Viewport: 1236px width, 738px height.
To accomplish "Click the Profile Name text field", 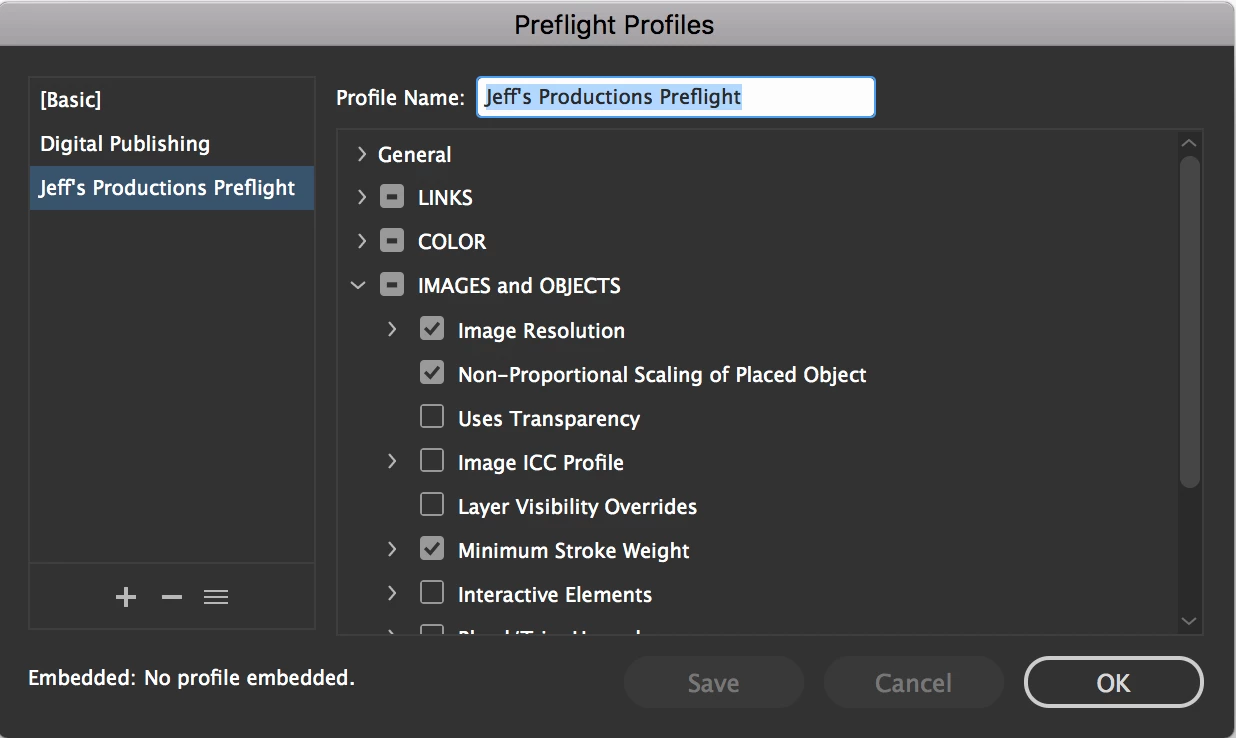I will click(675, 97).
